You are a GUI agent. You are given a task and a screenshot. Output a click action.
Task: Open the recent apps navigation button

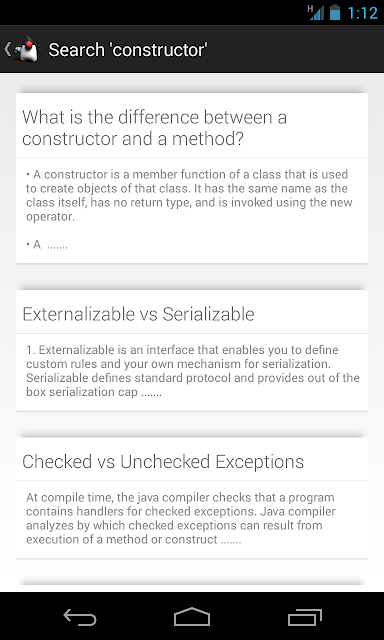[x=304, y=617]
